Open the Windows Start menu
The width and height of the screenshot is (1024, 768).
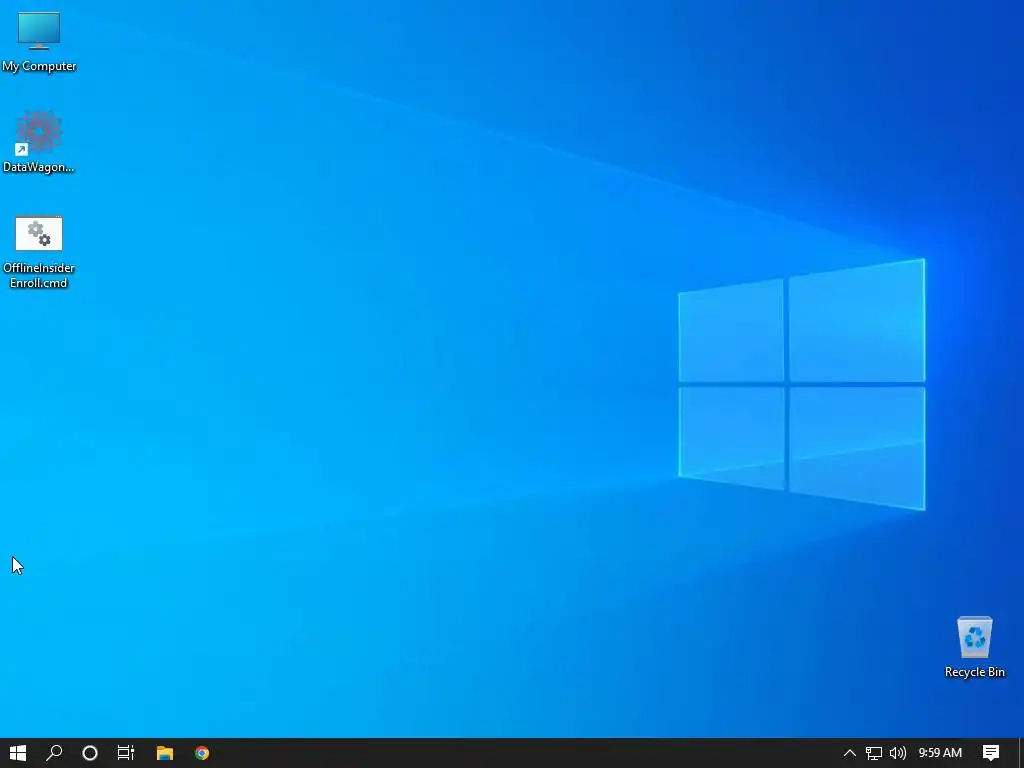coord(18,753)
